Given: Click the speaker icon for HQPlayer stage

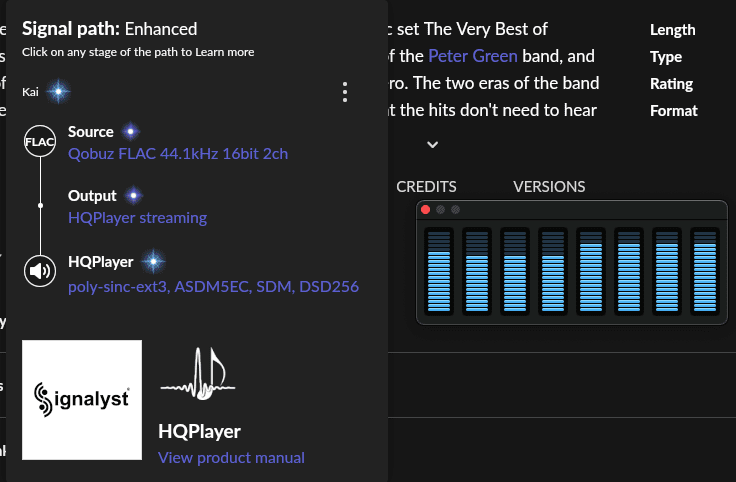Looking at the screenshot, I should point(40,271).
